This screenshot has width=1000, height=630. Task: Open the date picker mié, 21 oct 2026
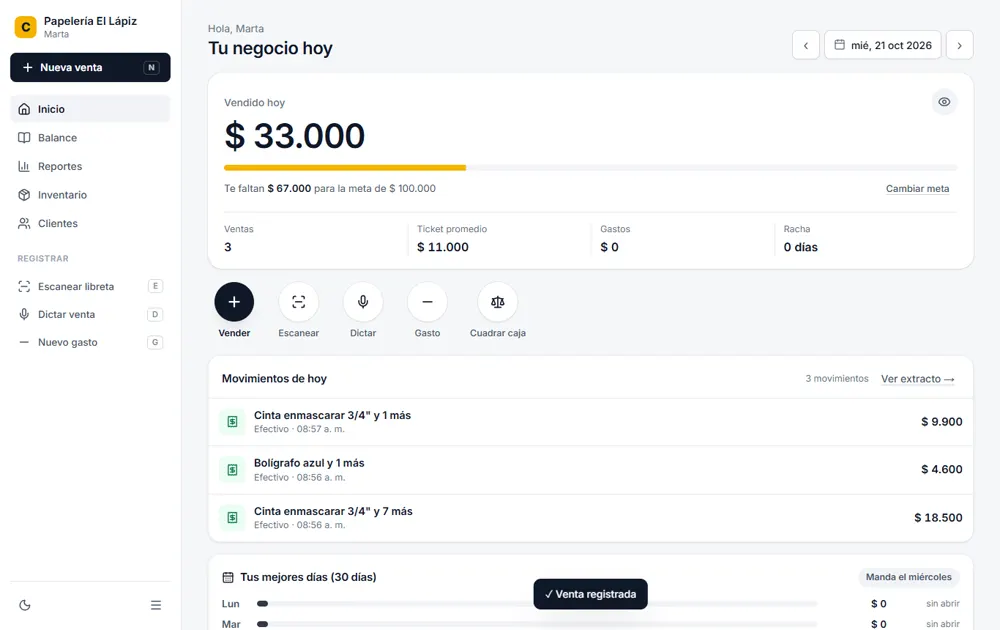(x=883, y=45)
